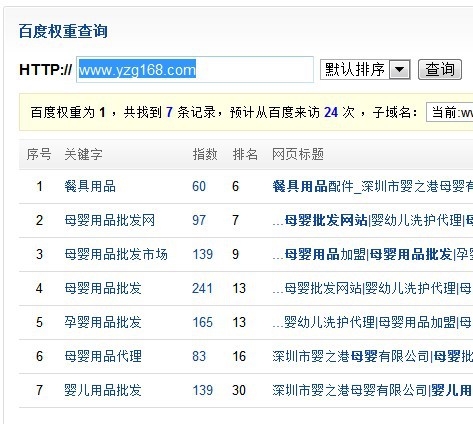Click rank value 6 in 餐具用品 row
This screenshot has height=424, width=473.
(x=236, y=186)
